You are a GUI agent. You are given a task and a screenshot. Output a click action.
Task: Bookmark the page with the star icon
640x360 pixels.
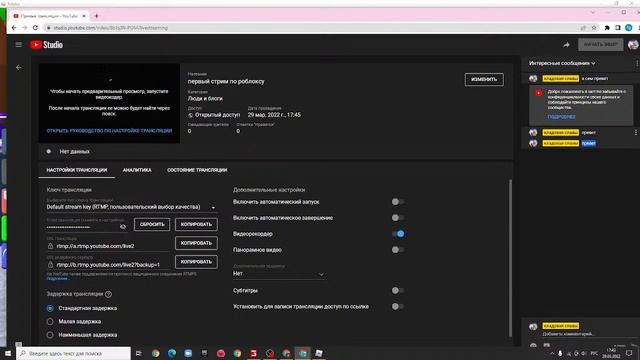pyautogui.click(x=594, y=28)
